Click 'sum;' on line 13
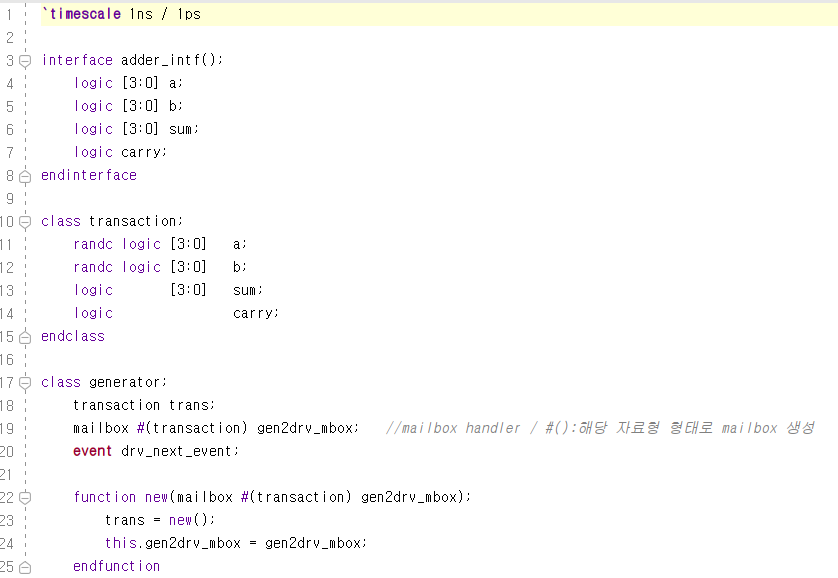This screenshot has height=578, width=838. pos(247,290)
